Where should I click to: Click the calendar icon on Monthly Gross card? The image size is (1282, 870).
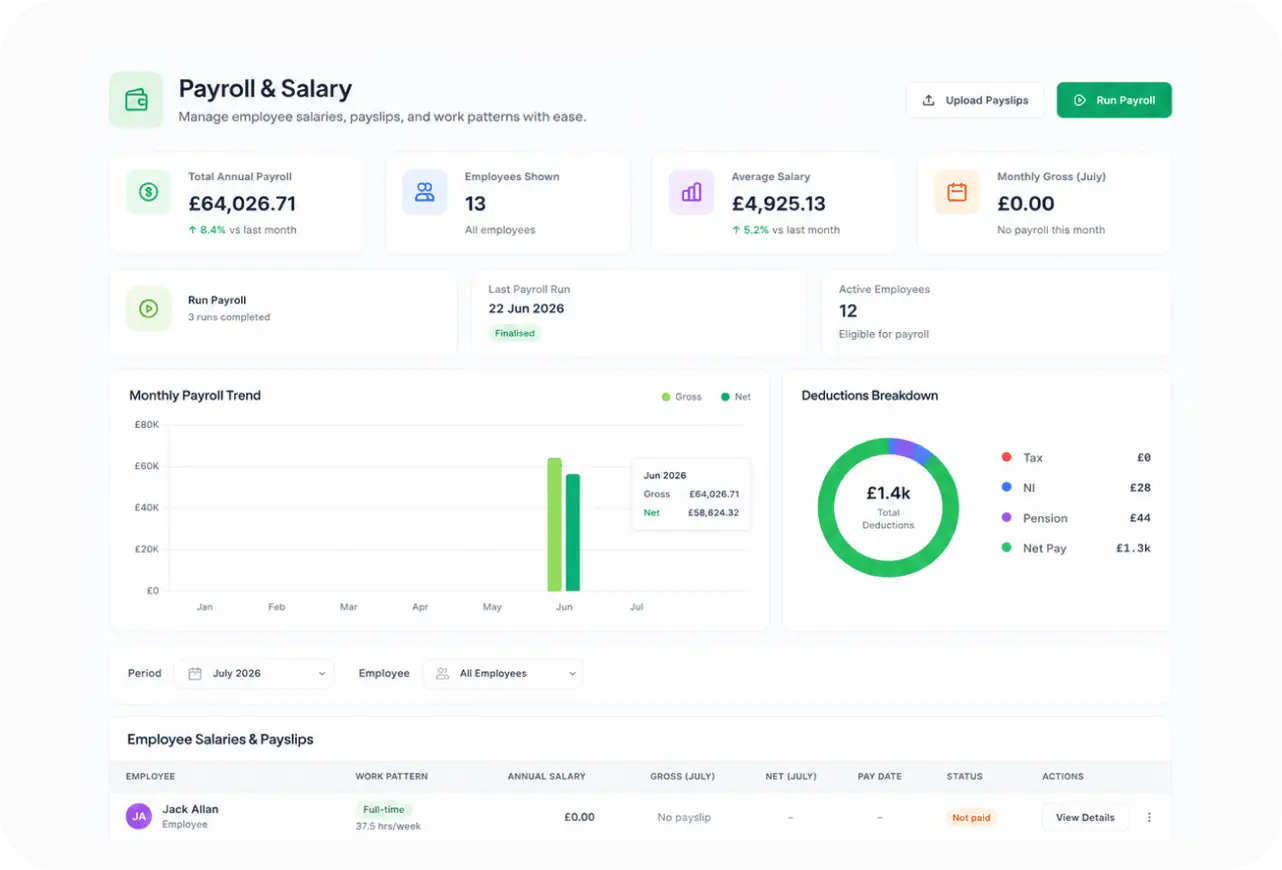(x=957, y=192)
